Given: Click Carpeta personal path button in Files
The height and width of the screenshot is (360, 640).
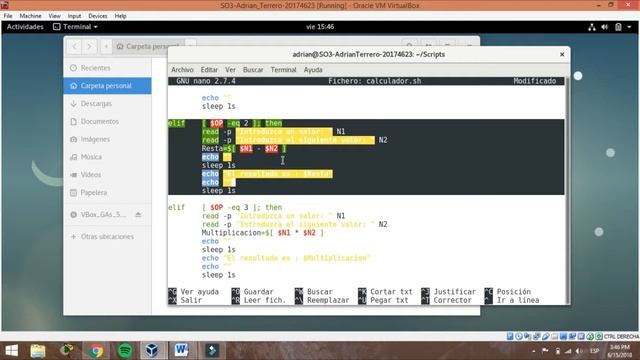Looking at the screenshot, I should click(148, 47).
